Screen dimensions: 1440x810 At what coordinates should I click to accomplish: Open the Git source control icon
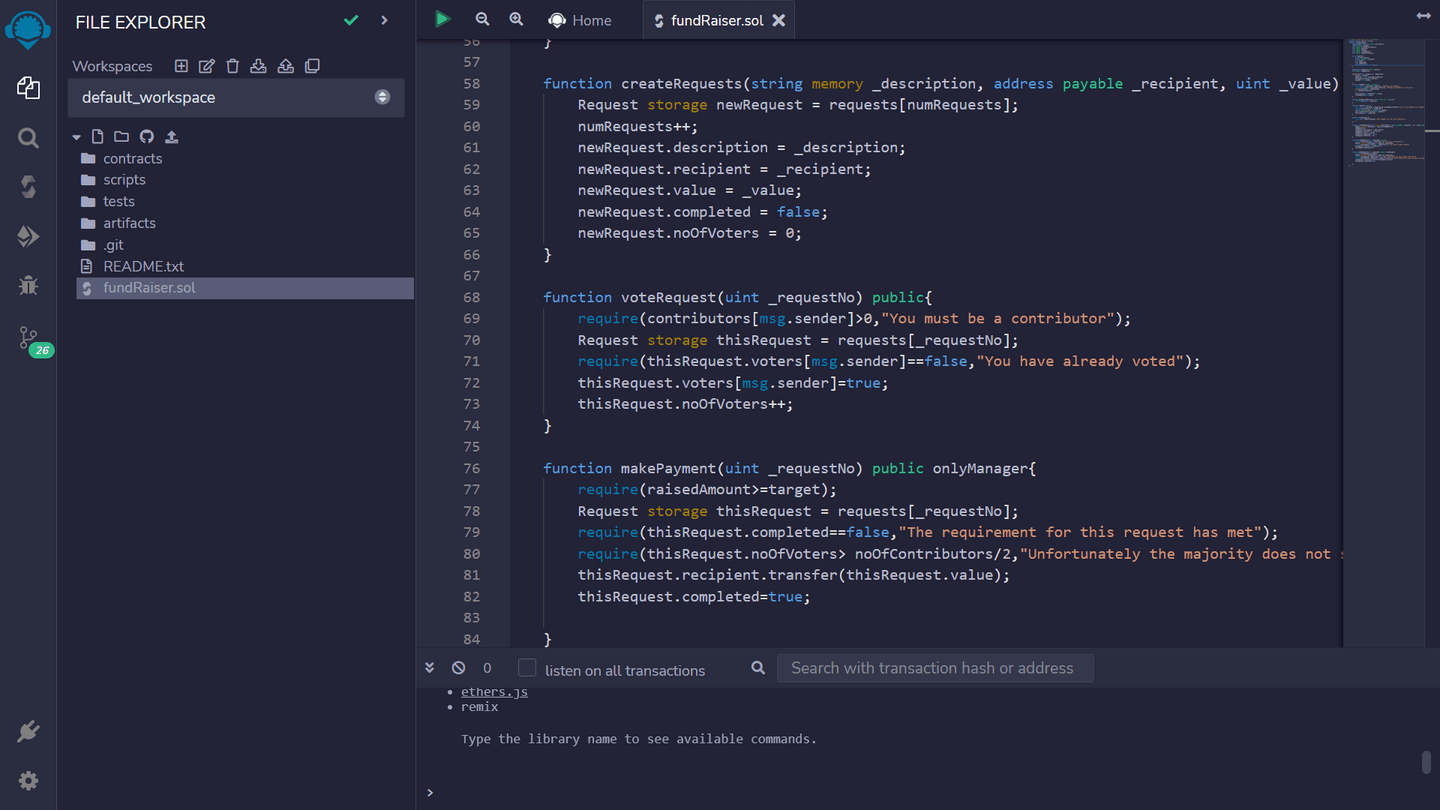pos(28,338)
